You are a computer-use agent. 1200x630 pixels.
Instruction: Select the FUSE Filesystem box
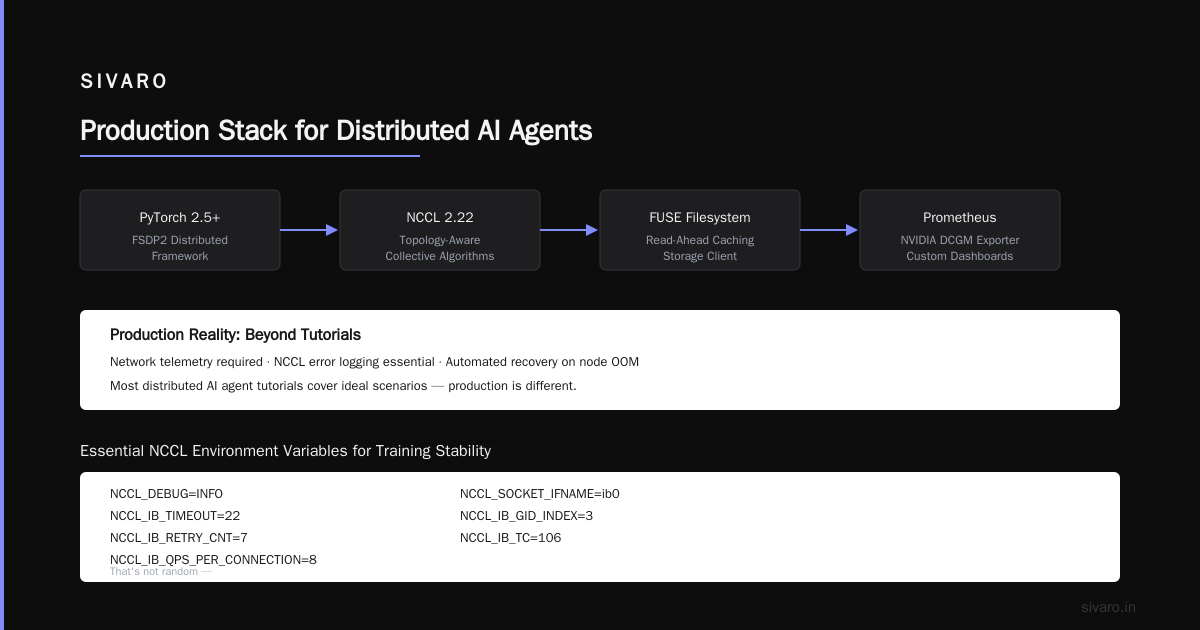pos(700,230)
